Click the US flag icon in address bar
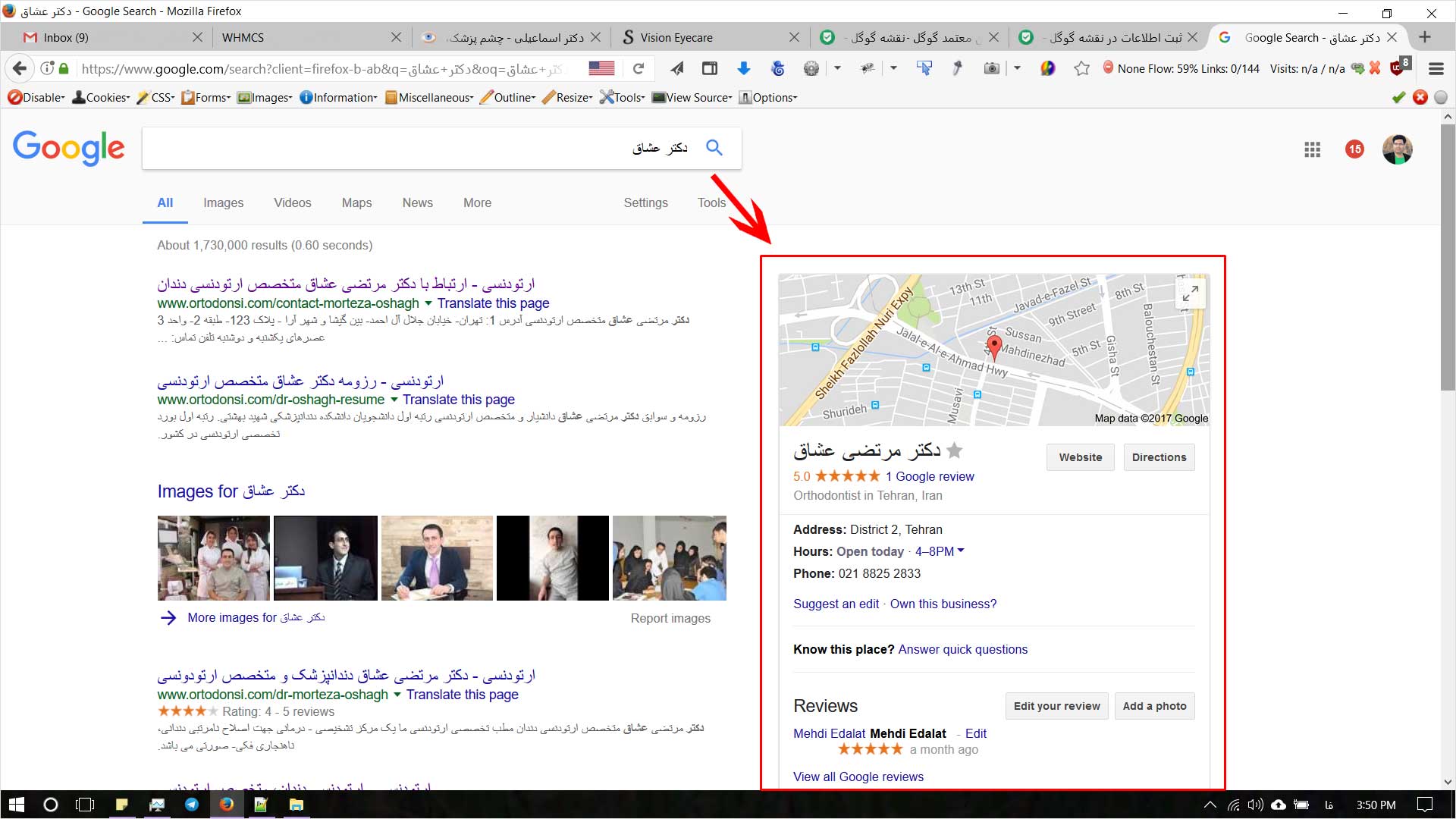Image resolution: width=1456 pixels, height=819 pixels. 601,68
